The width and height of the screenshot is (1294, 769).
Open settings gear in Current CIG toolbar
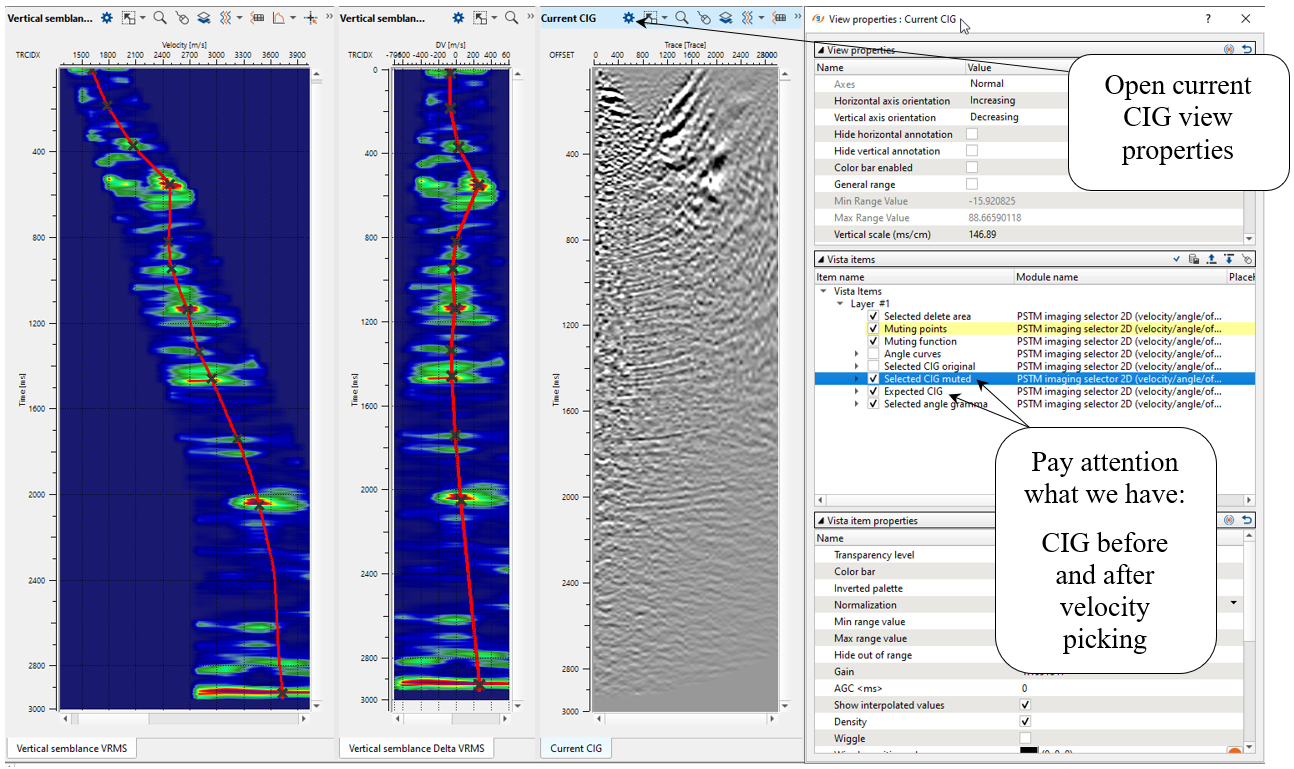(628, 18)
